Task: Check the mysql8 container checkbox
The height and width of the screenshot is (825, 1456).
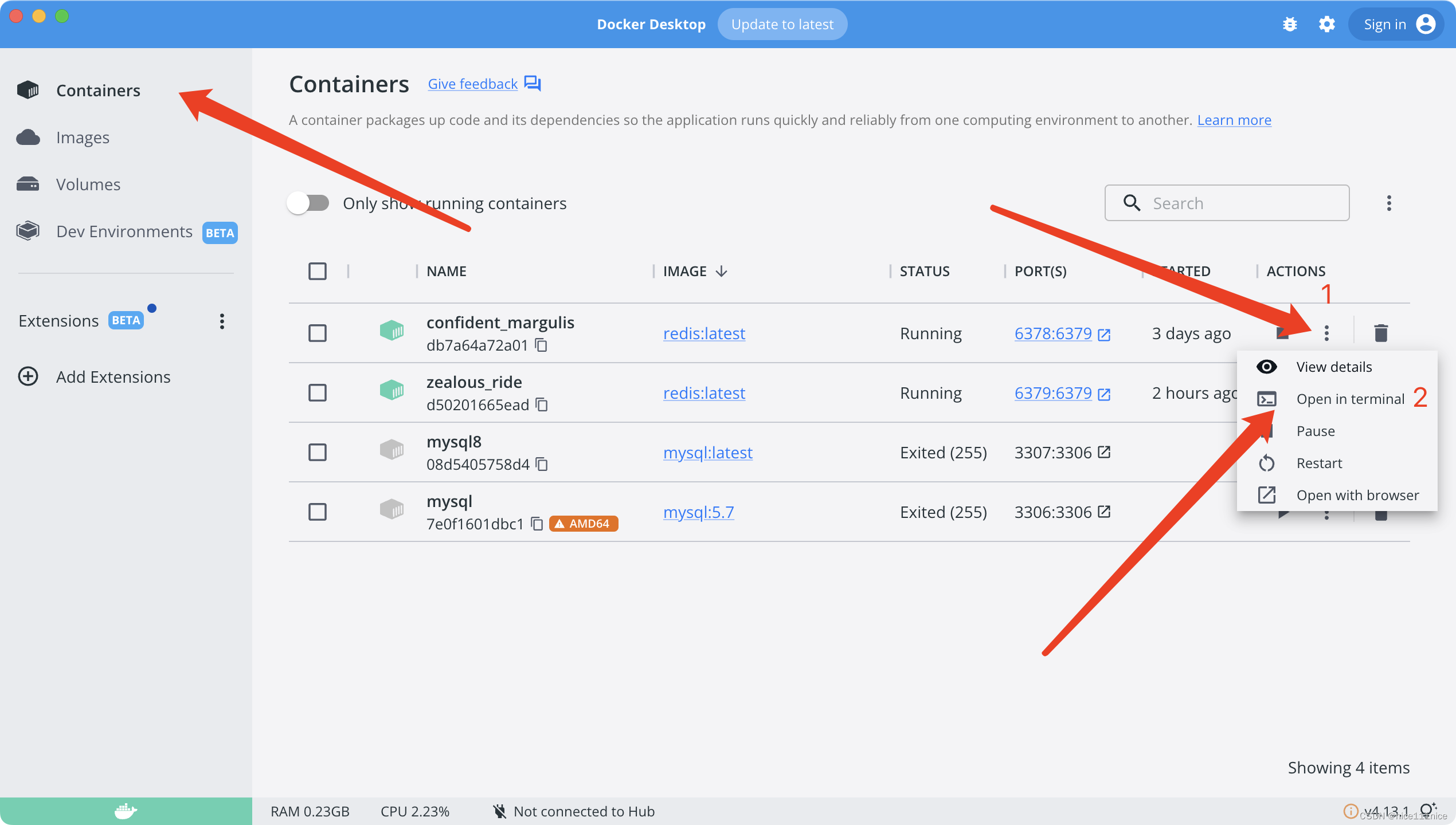Action: click(x=318, y=452)
